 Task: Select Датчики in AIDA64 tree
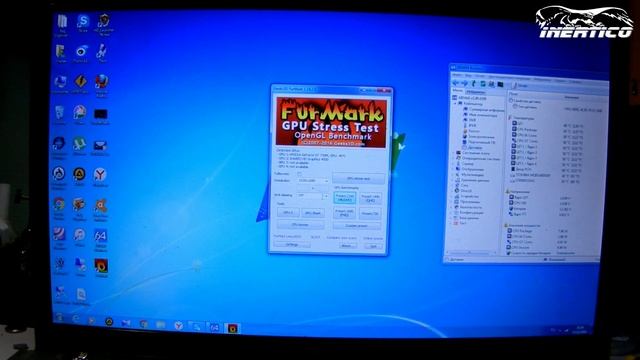[x=473, y=148]
